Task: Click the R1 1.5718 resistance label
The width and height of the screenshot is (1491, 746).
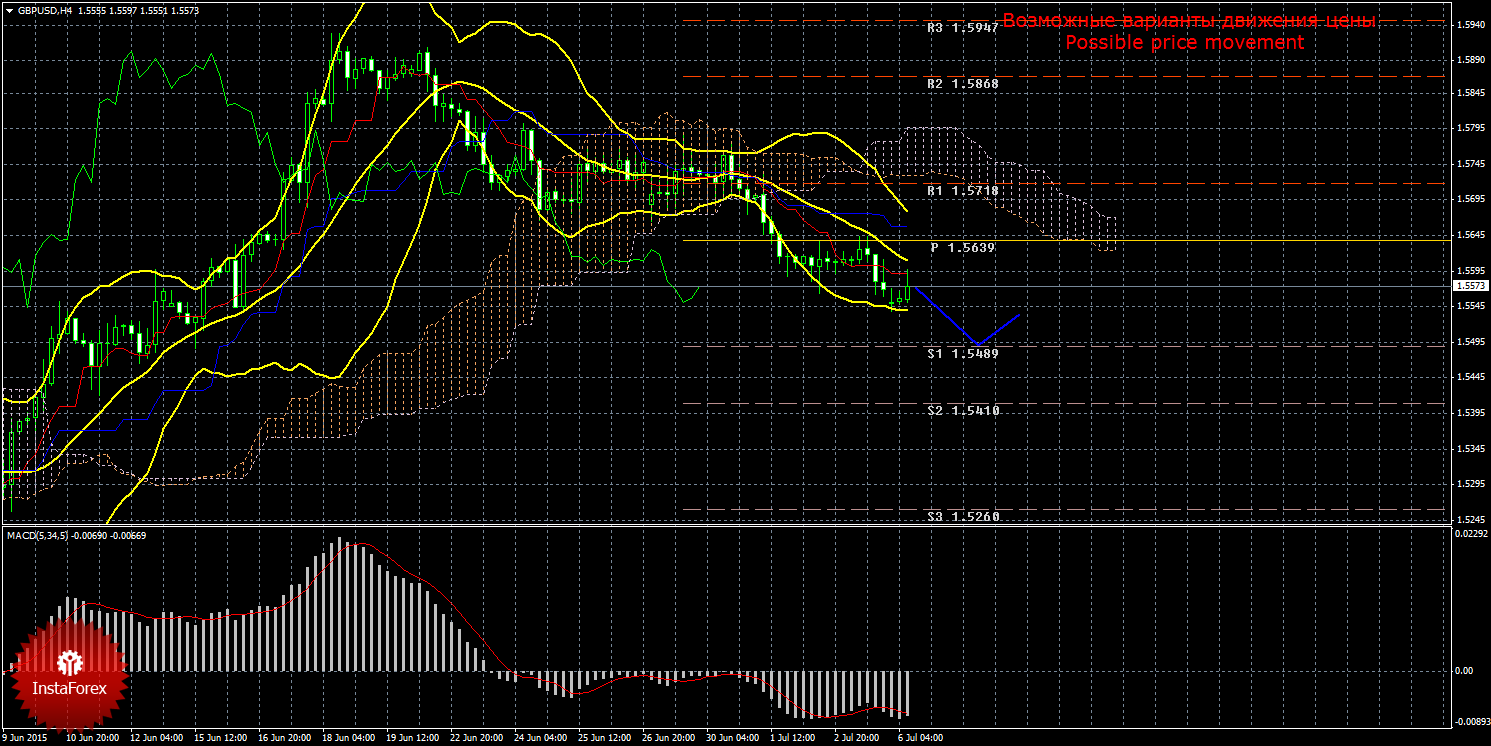Action: tap(961, 190)
